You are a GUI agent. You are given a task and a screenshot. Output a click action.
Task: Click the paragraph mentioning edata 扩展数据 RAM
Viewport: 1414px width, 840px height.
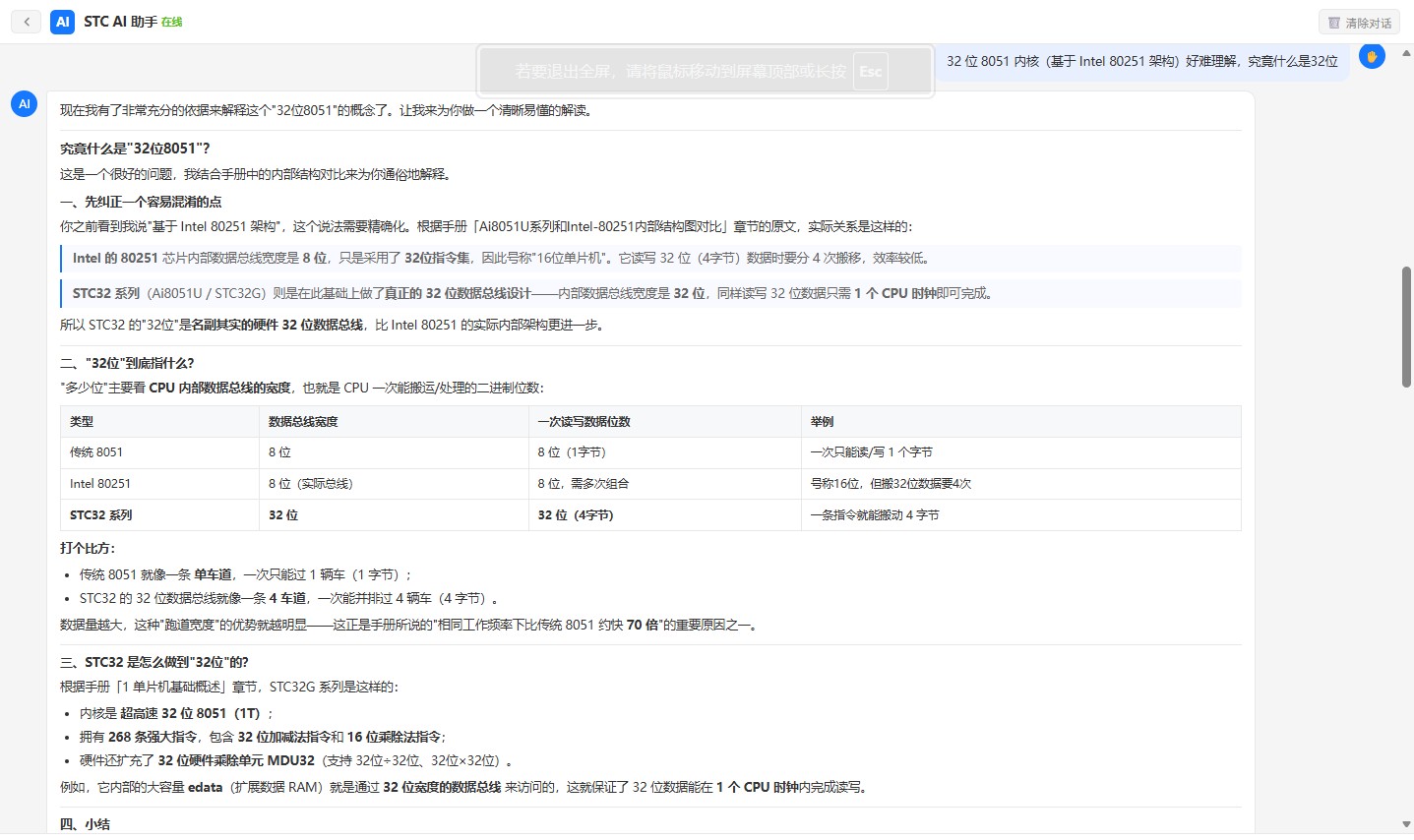(x=464, y=787)
